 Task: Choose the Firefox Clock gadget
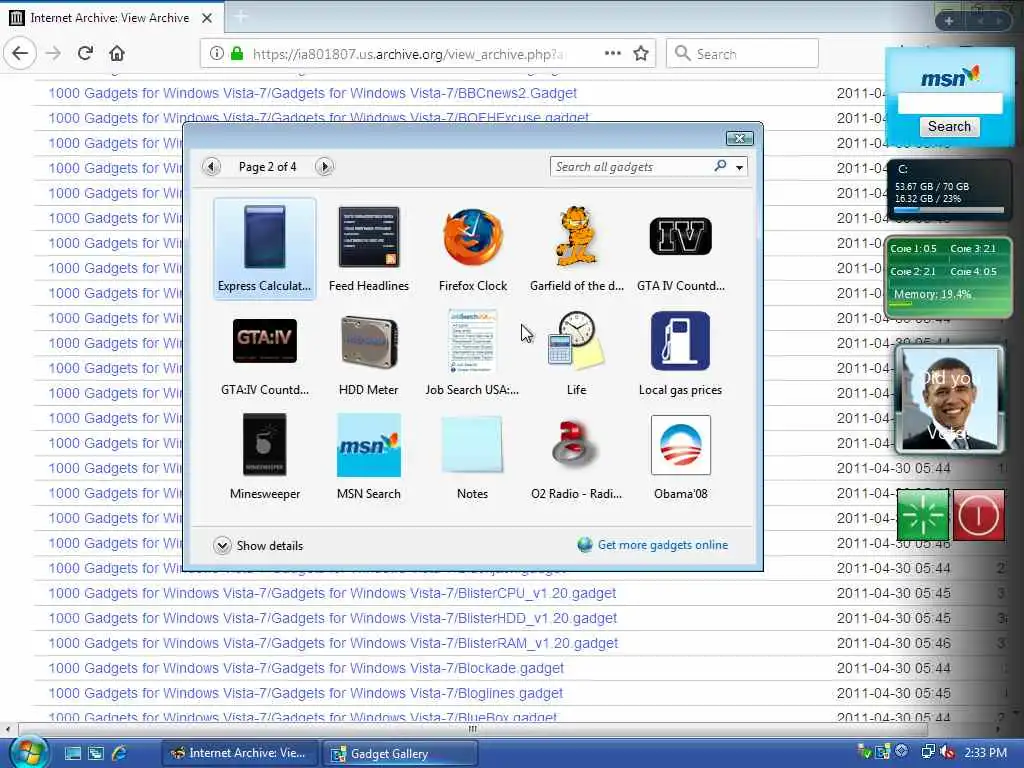[x=473, y=249]
